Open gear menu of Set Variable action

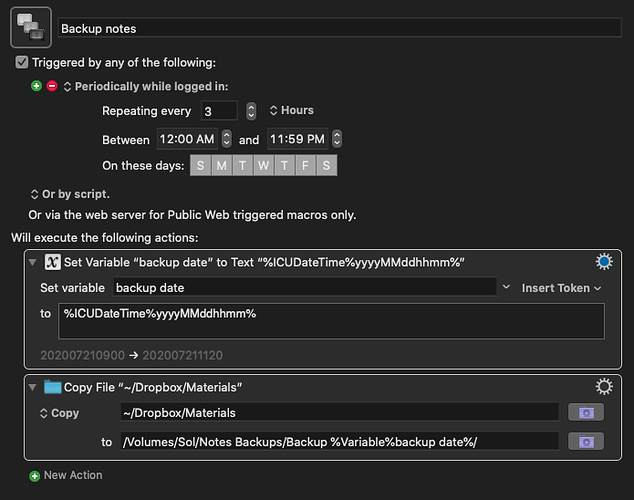tap(604, 262)
